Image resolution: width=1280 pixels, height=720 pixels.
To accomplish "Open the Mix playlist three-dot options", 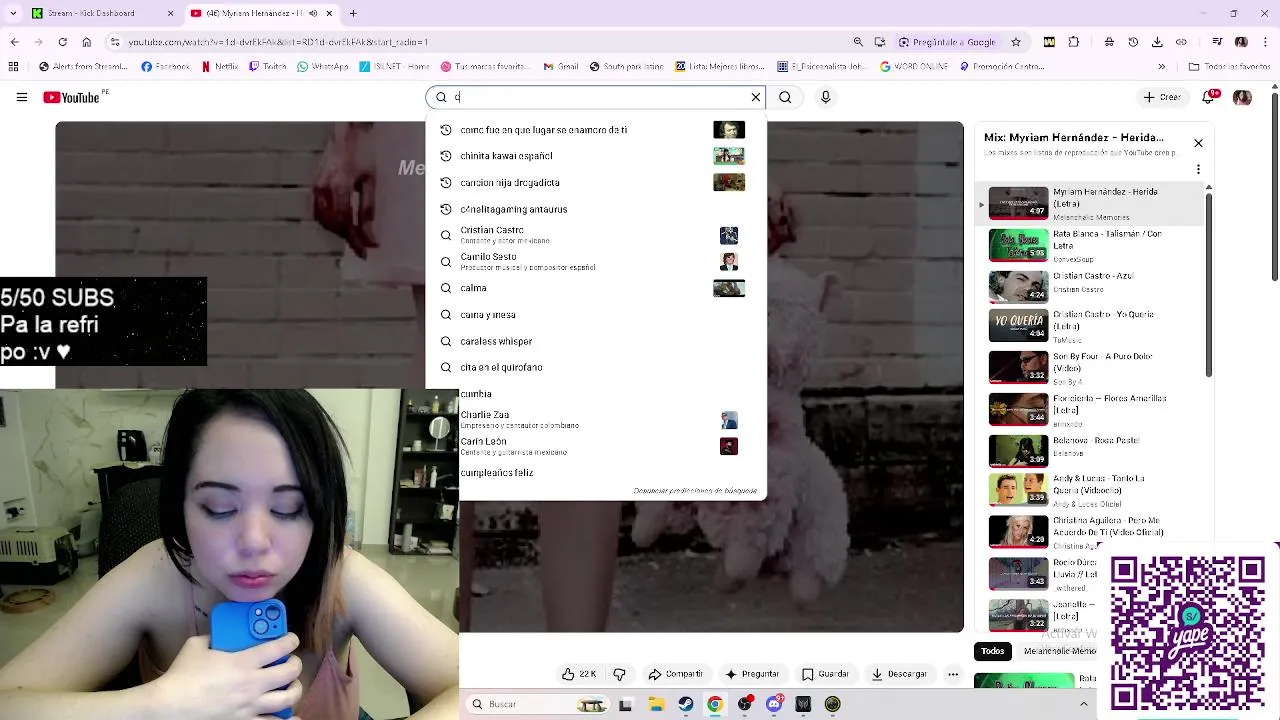I will pos(1198,169).
